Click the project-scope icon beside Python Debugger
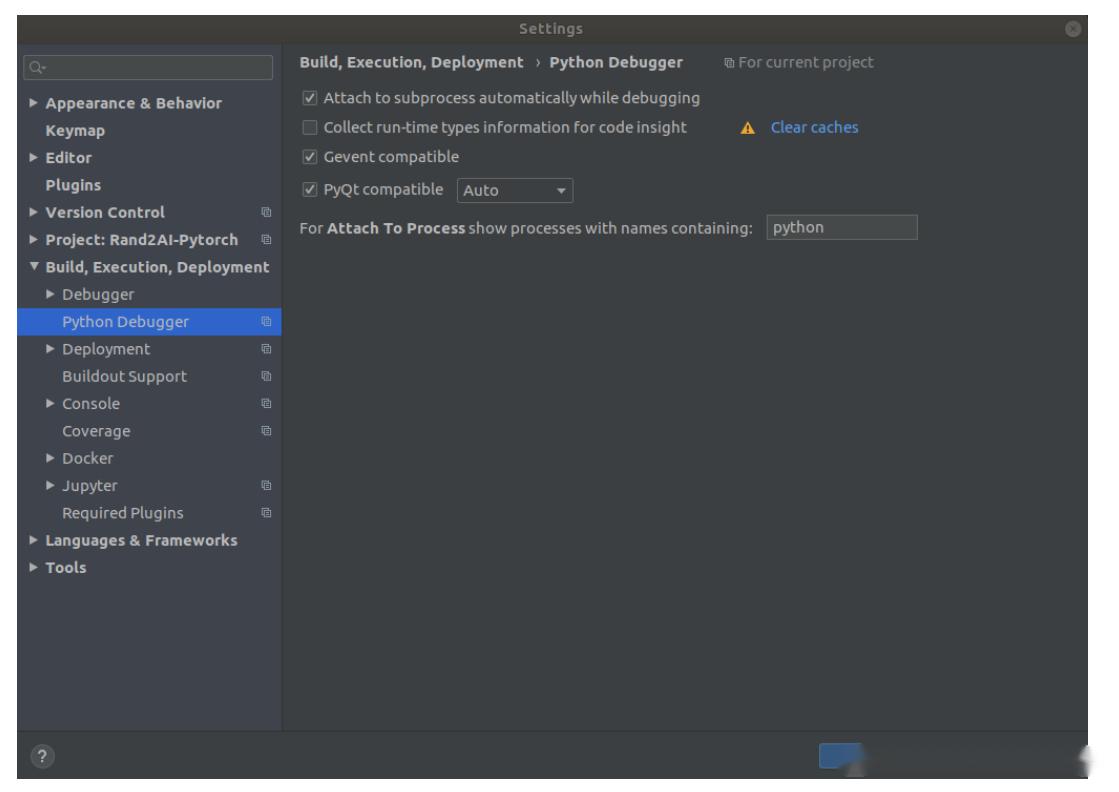 266,322
